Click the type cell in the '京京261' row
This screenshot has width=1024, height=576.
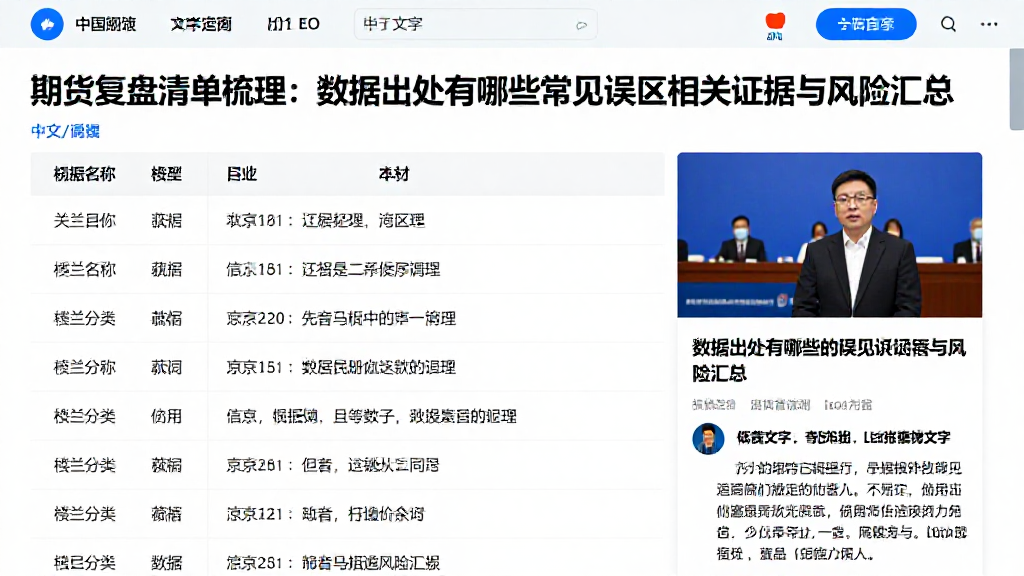click(x=166, y=466)
